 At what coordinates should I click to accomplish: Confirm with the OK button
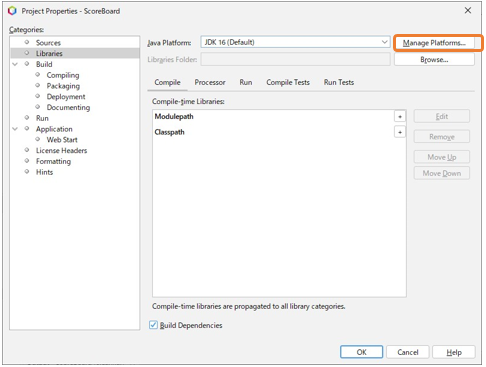[361, 352]
